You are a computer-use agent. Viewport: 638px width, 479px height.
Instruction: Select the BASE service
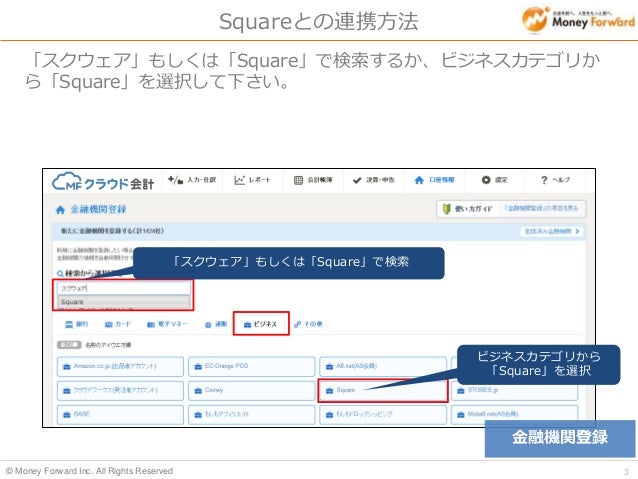coord(120,414)
